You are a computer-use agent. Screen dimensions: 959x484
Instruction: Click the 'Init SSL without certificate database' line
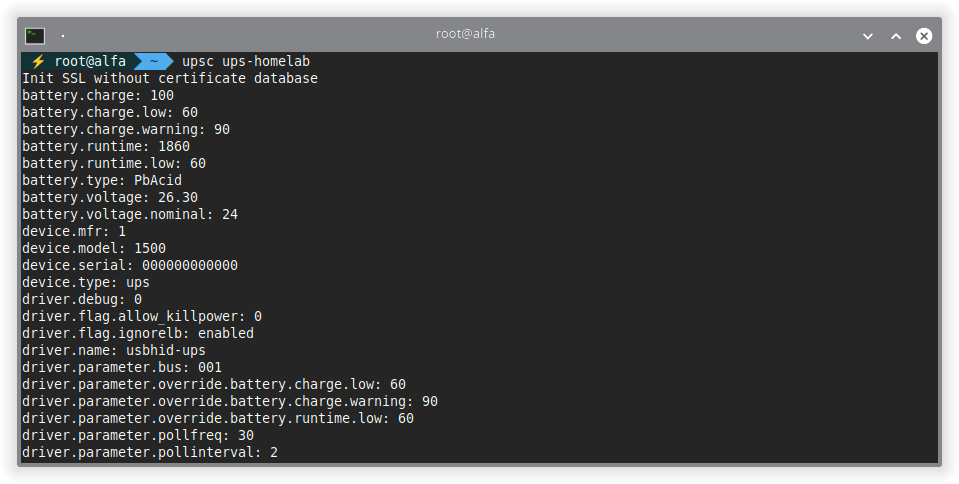[x=170, y=78]
